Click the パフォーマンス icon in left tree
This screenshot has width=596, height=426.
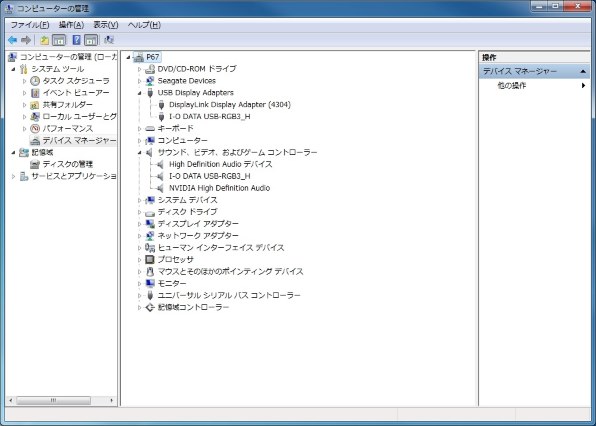pyautogui.click(x=35, y=128)
